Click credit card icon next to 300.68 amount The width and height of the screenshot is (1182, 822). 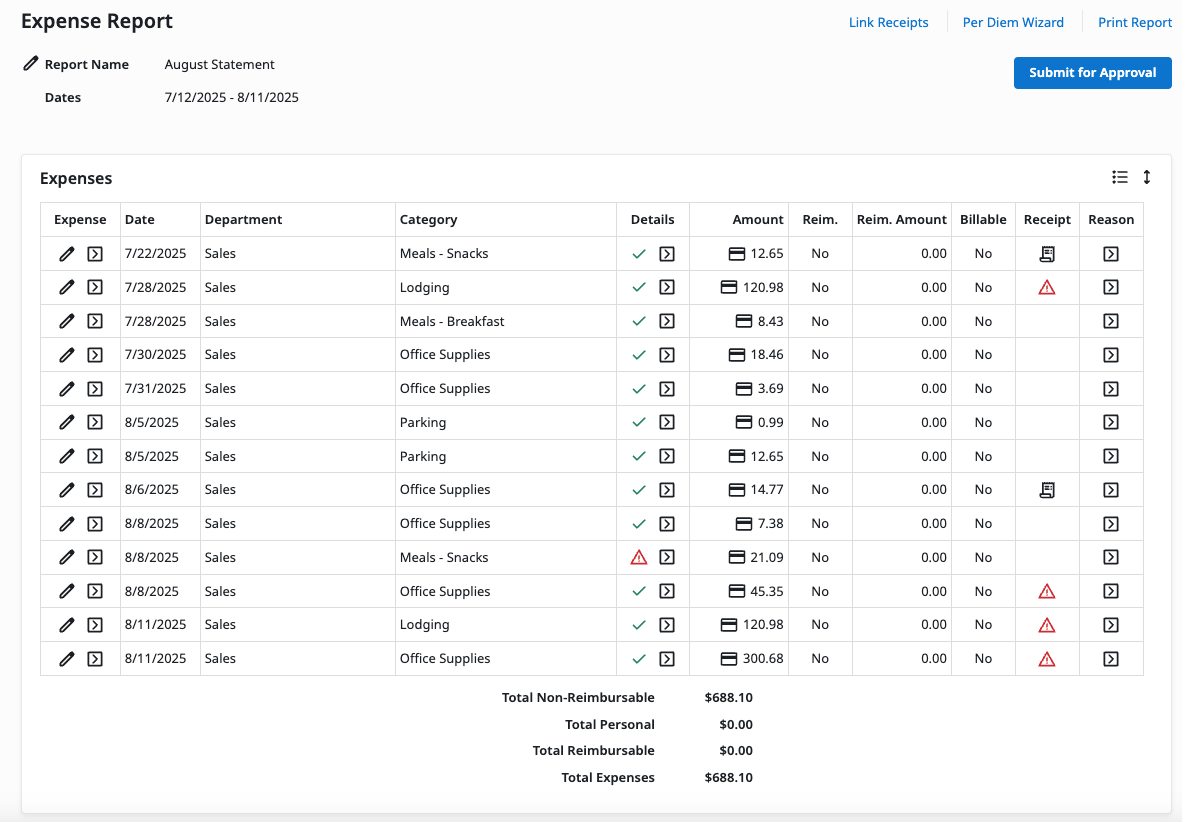pos(730,659)
